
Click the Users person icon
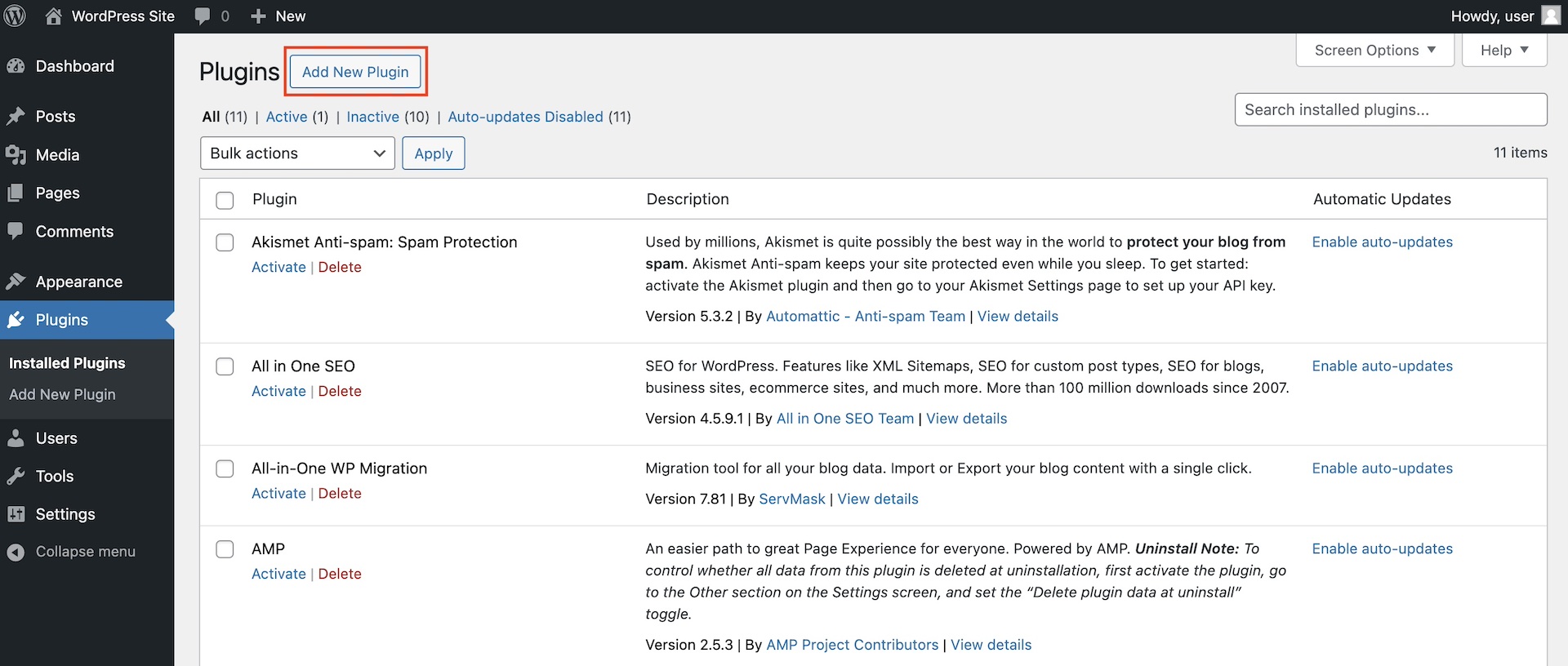pos(16,438)
